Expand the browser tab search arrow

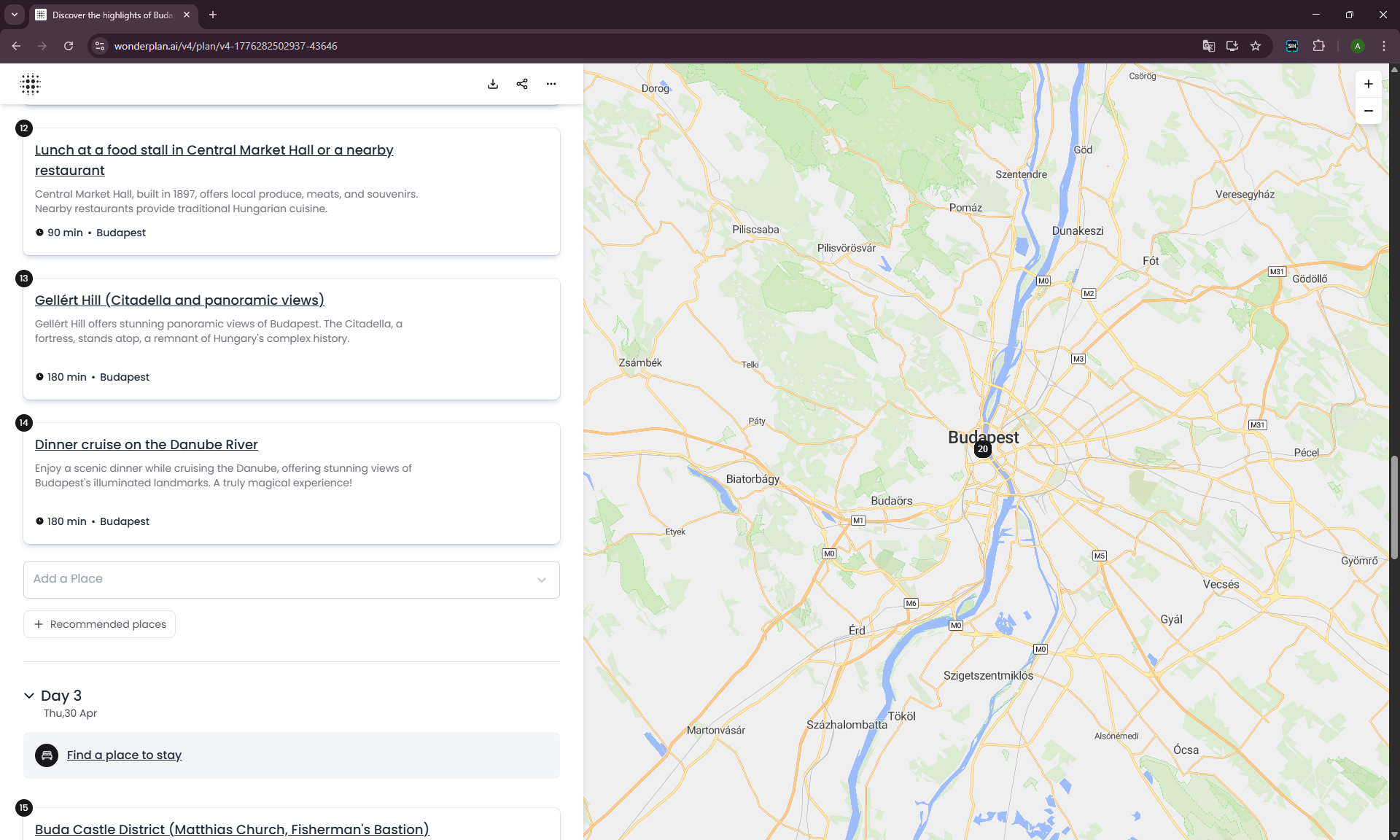pos(14,15)
